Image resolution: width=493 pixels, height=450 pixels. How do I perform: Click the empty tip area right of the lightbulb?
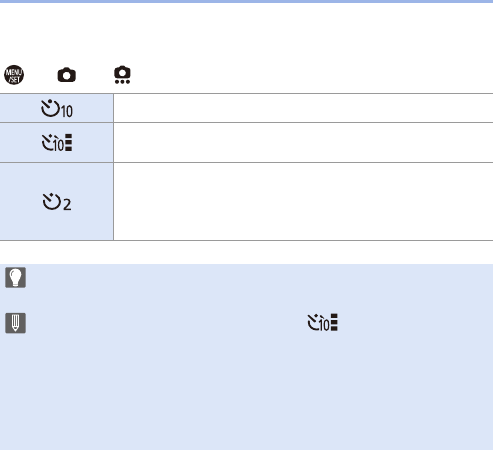260,277
